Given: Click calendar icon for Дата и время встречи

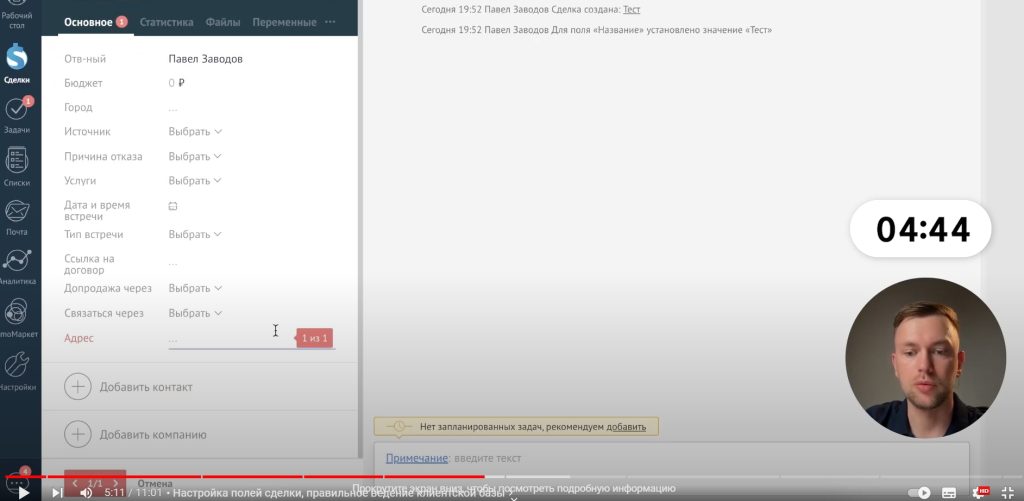Looking at the screenshot, I should click(x=173, y=206).
